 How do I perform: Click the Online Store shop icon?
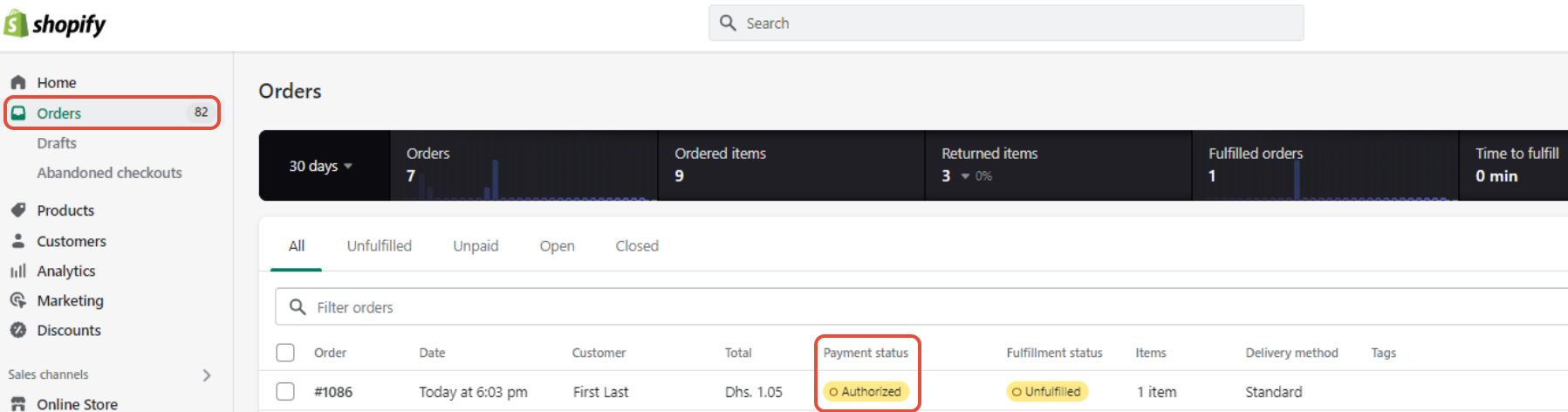pos(18,403)
